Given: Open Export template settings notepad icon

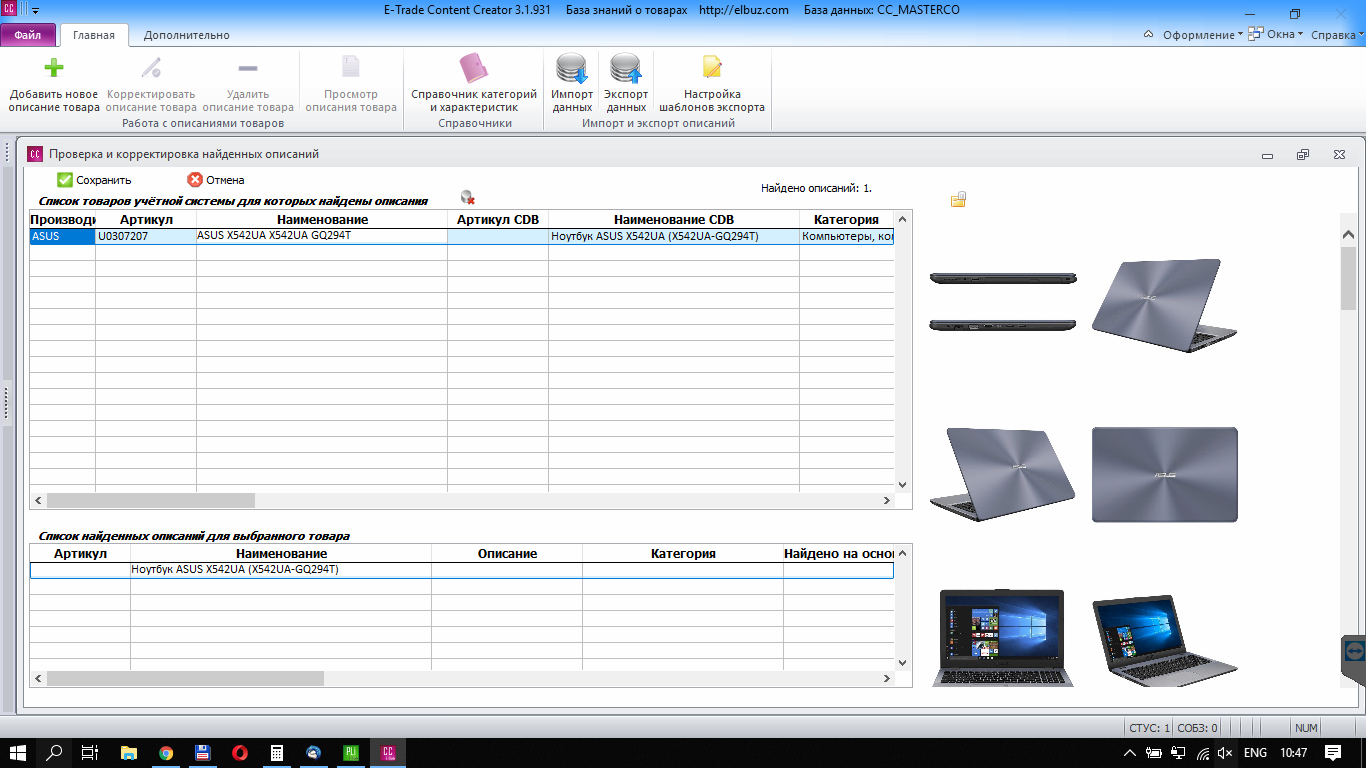Looking at the screenshot, I should (x=712, y=68).
